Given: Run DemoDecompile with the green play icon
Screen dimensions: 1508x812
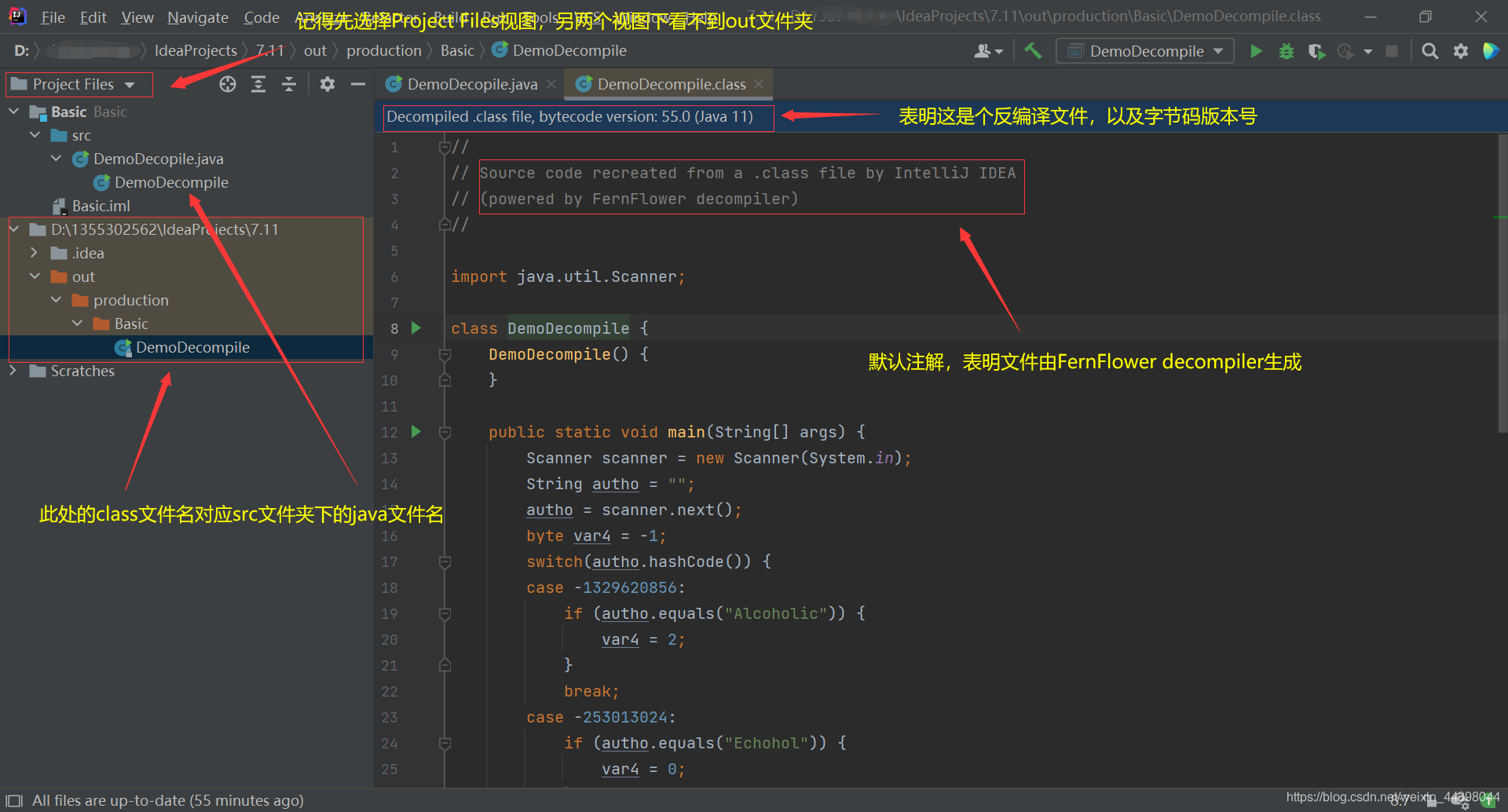Looking at the screenshot, I should [1255, 50].
